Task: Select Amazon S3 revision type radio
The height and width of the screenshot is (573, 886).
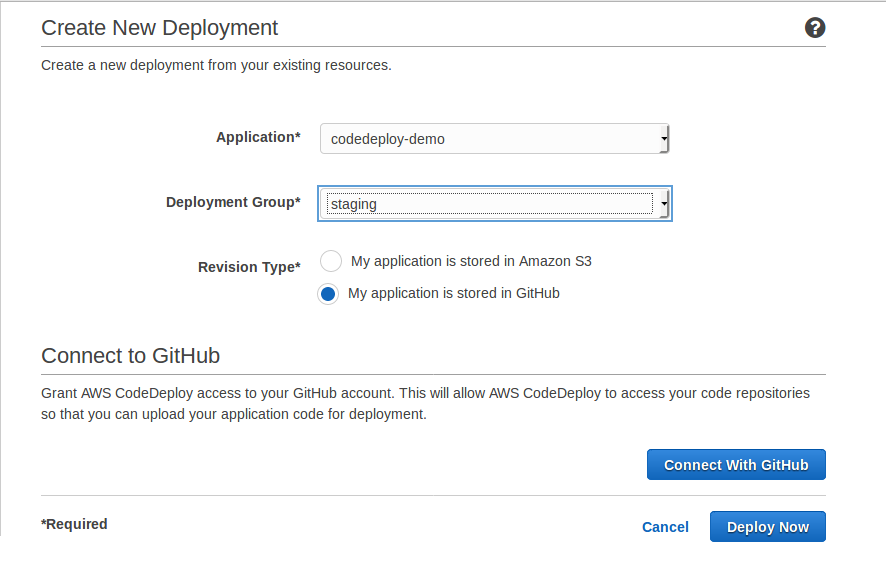Action: click(331, 261)
